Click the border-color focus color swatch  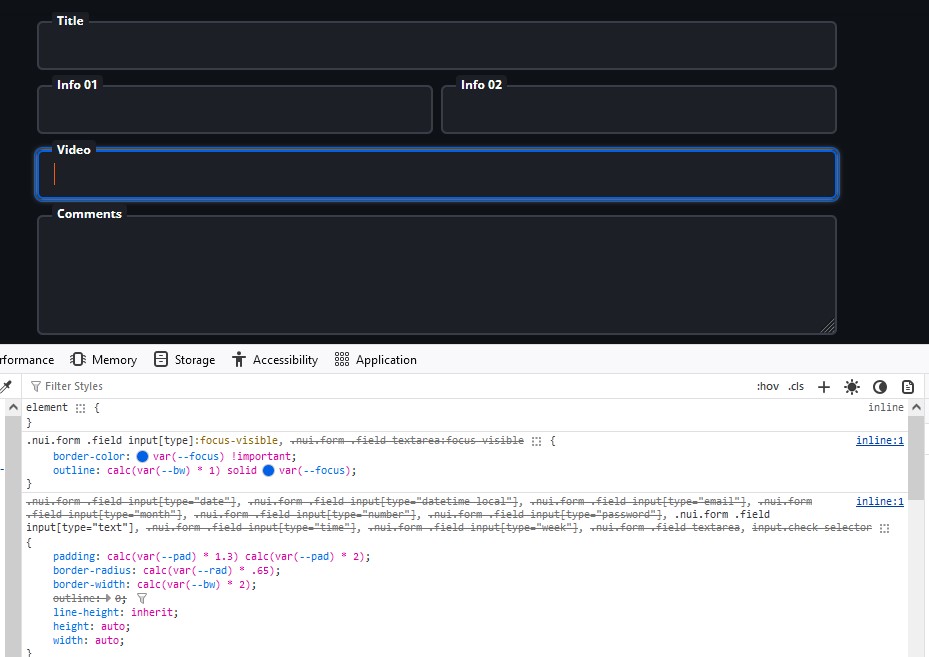coord(143,456)
